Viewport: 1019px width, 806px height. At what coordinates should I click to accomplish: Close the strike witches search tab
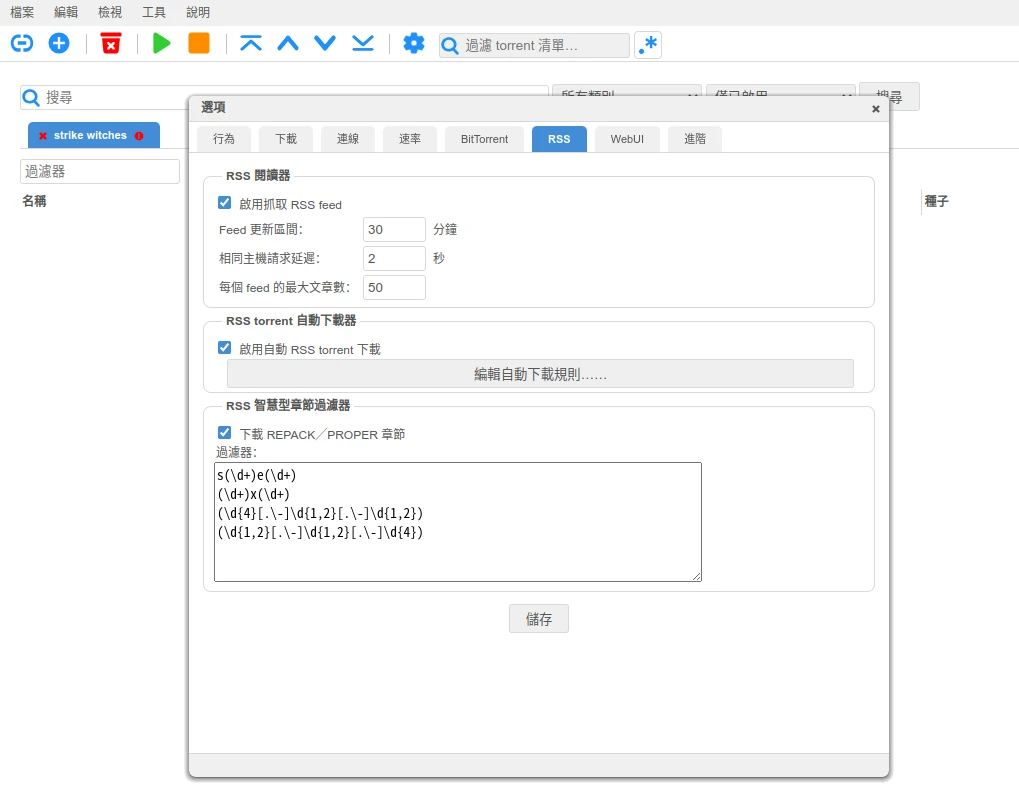[43, 136]
